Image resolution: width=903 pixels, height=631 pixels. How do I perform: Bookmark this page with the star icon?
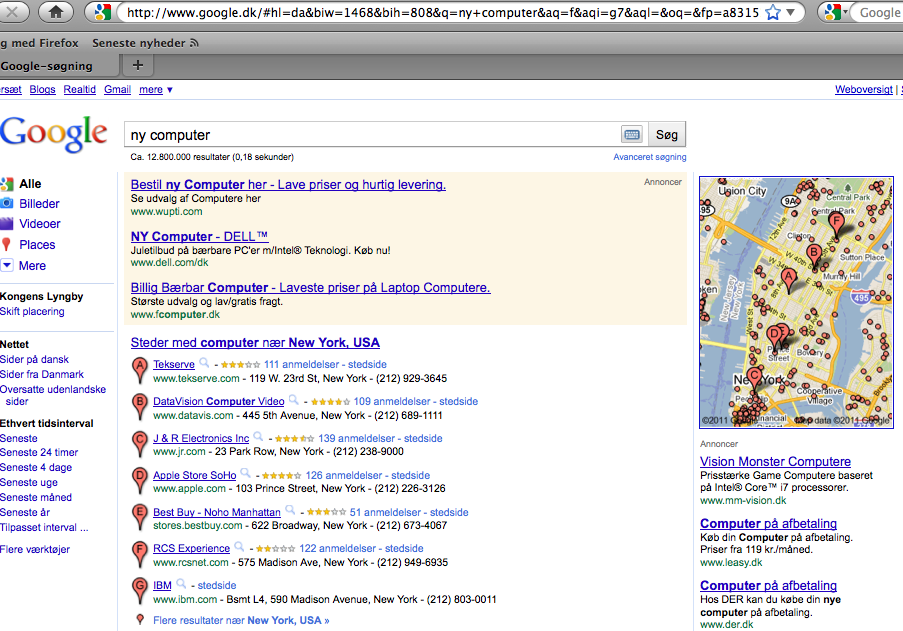click(x=773, y=12)
